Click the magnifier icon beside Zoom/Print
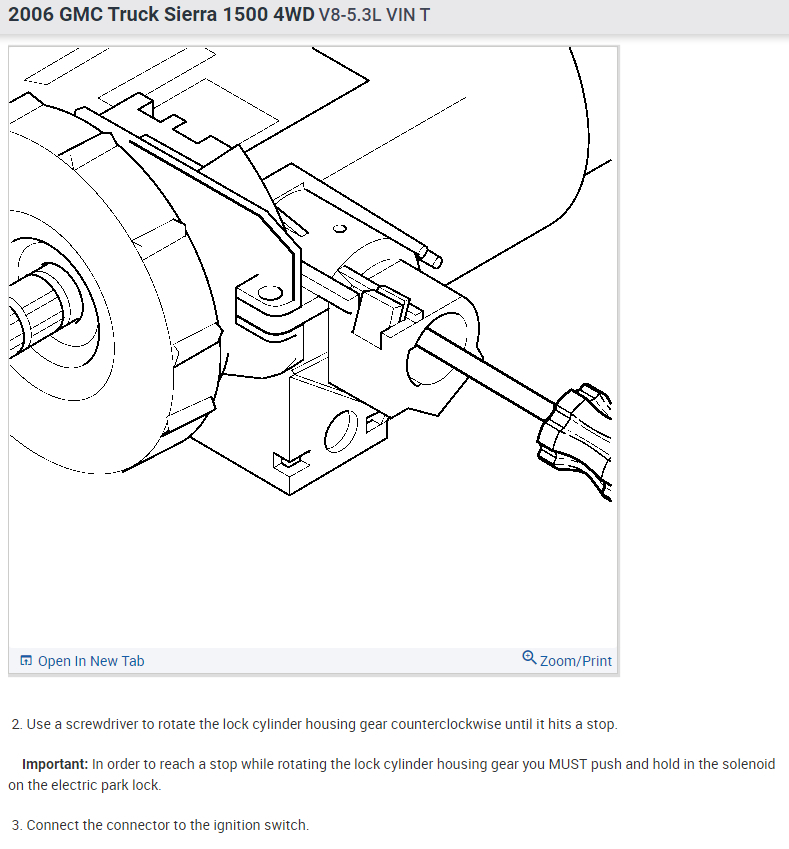789x849 pixels. (529, 658)
